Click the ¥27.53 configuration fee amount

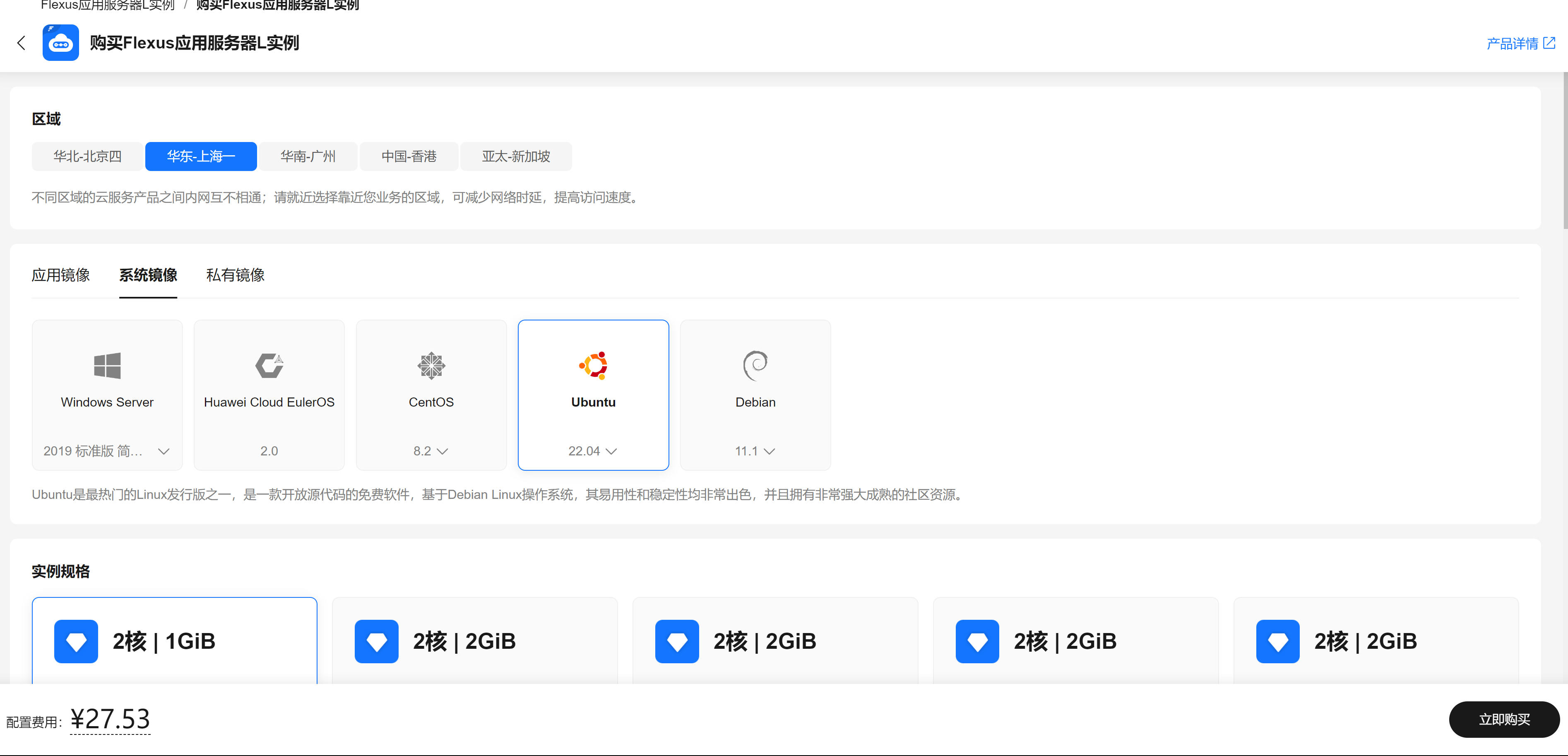coord(110,719)
